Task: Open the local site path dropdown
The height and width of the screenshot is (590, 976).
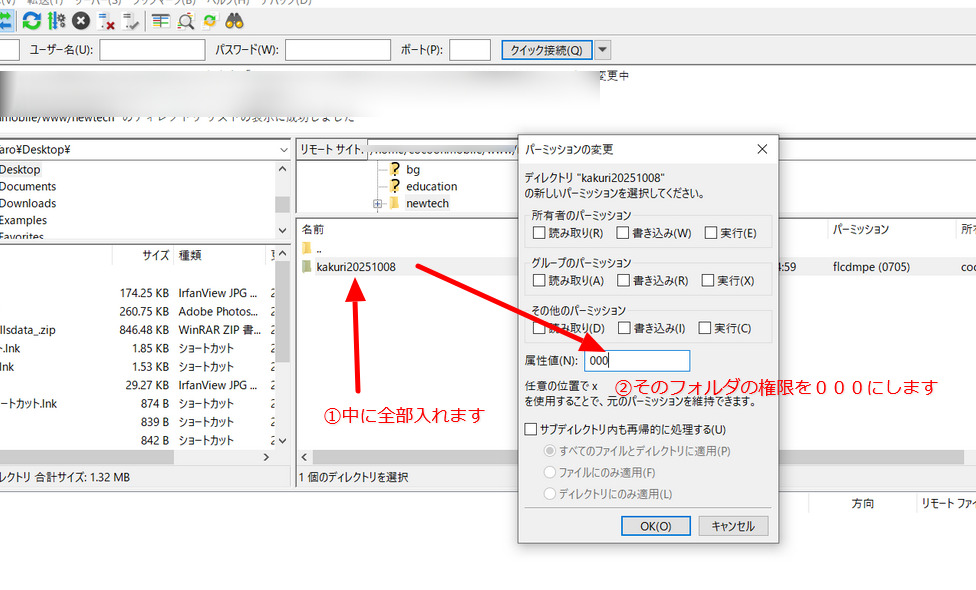Action: pos(284,149)
